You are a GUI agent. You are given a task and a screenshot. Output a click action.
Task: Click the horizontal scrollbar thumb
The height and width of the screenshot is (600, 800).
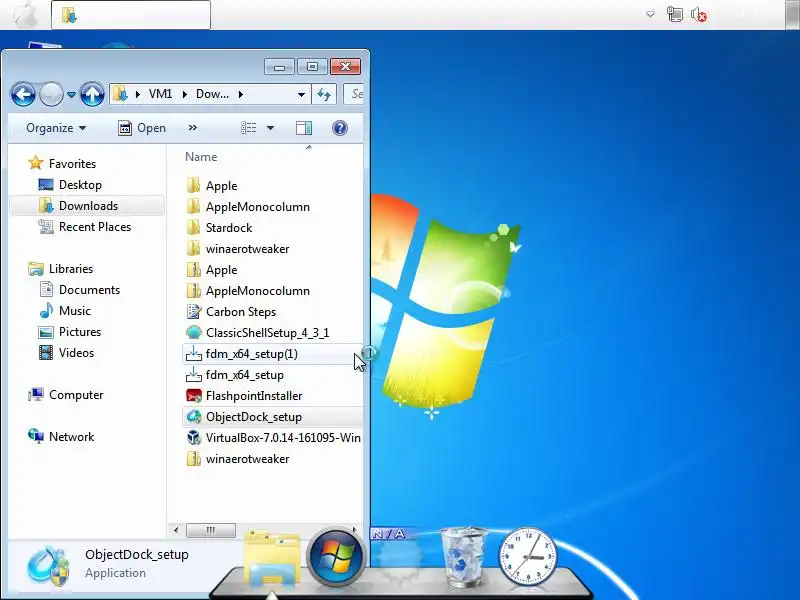point(211,530)
